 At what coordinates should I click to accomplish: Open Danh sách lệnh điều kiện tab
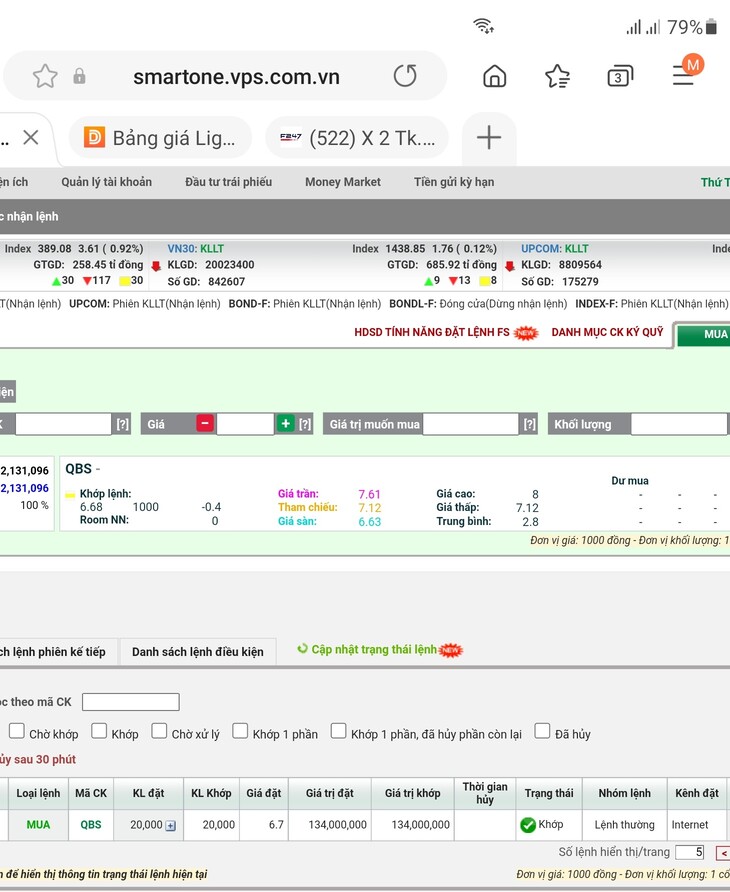pos(197,652)
